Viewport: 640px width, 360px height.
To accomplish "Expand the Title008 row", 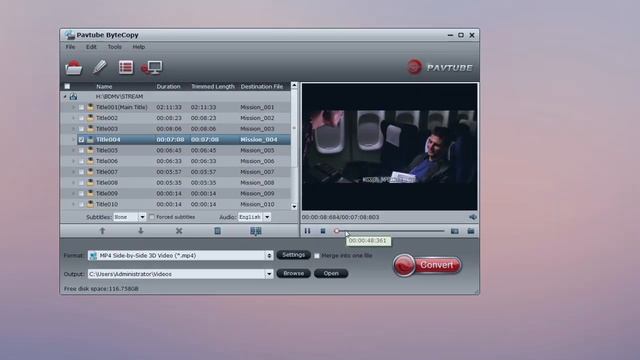I will [x=73, y=182].
